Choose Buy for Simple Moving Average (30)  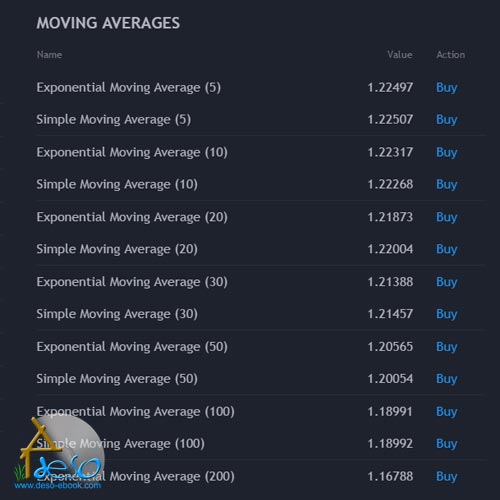click(x=446, y=314)
